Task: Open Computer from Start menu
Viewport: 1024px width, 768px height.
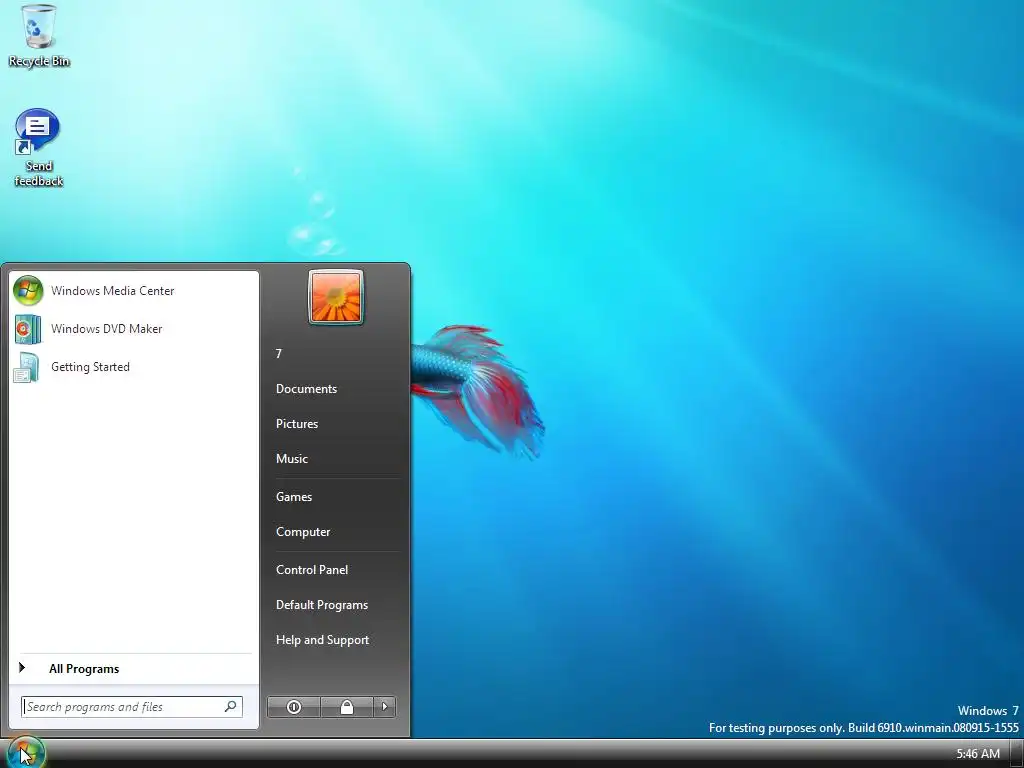Action: pos(335,532)
